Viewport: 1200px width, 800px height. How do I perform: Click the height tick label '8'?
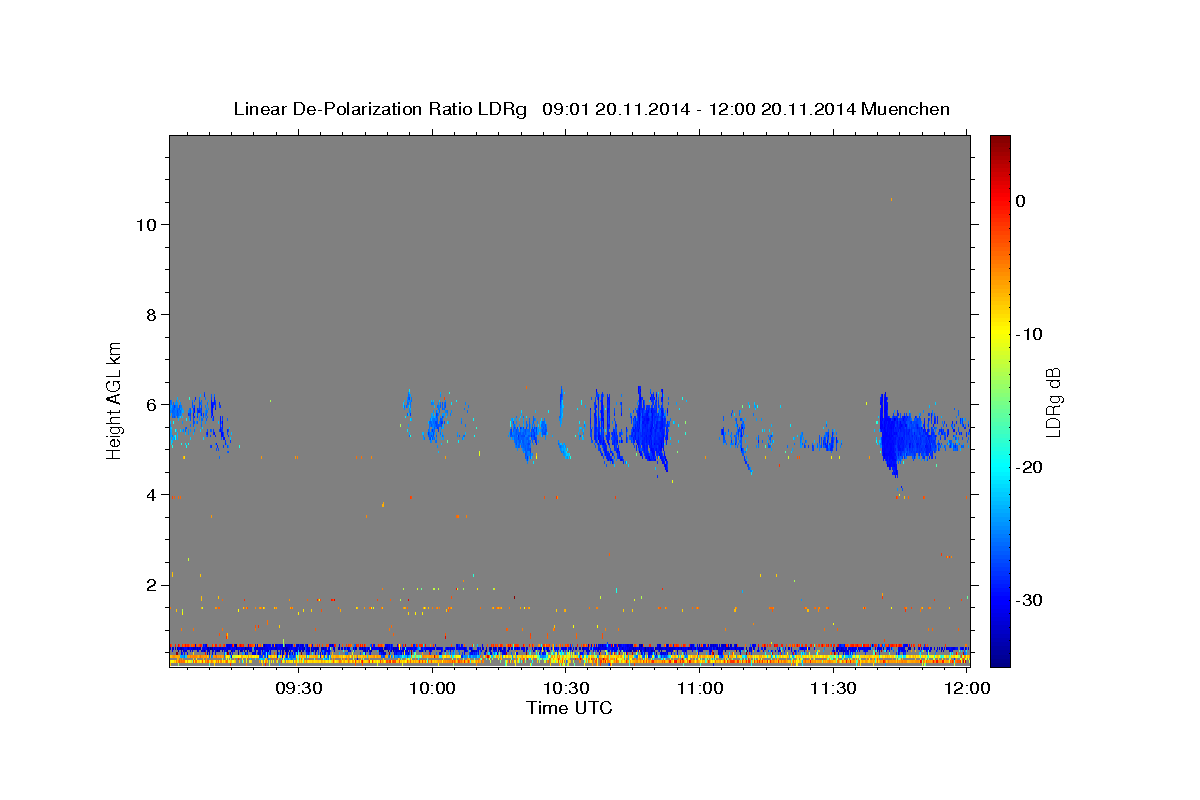149,315
